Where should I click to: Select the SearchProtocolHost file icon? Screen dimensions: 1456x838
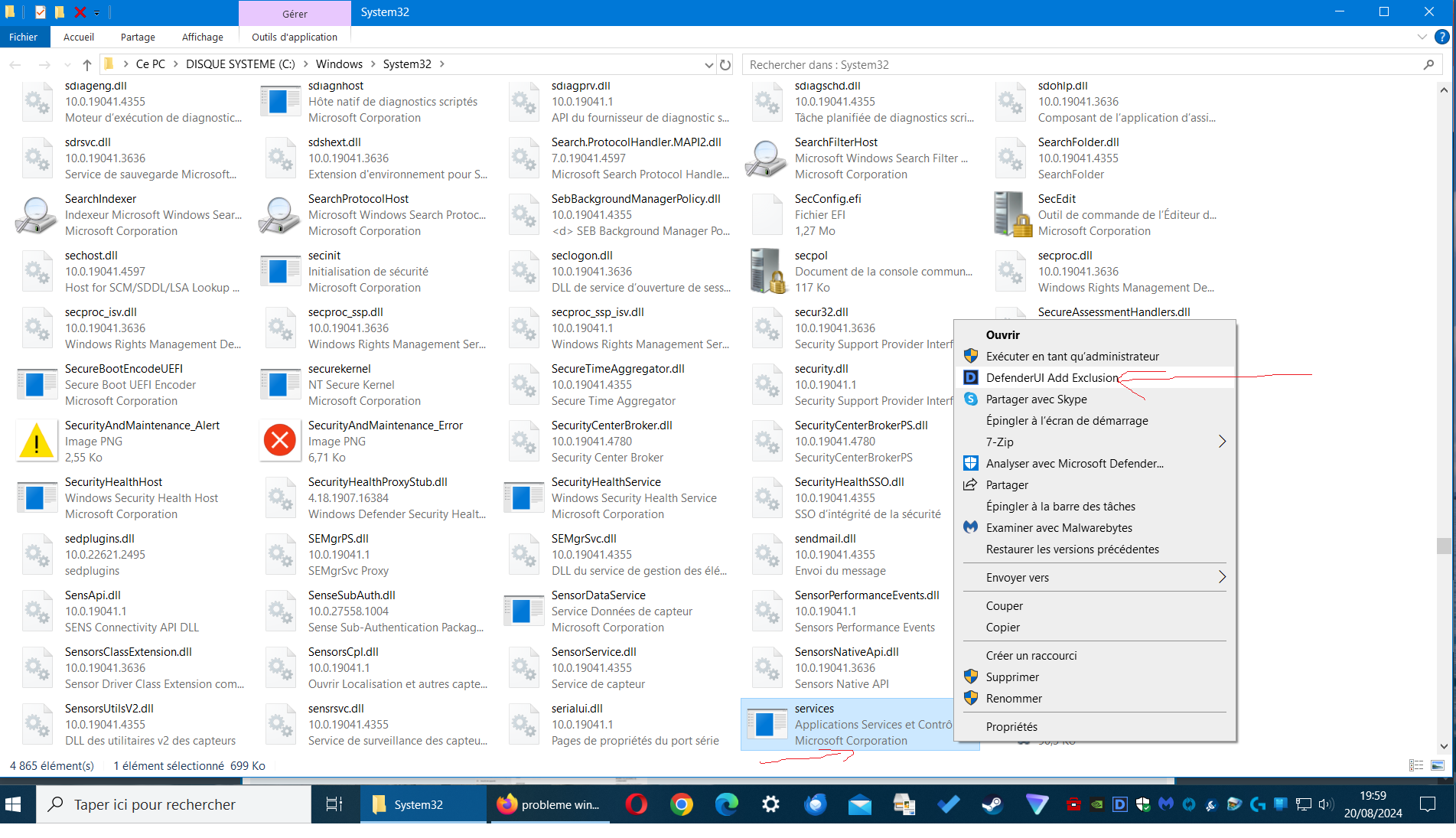(x=279, y=215)
